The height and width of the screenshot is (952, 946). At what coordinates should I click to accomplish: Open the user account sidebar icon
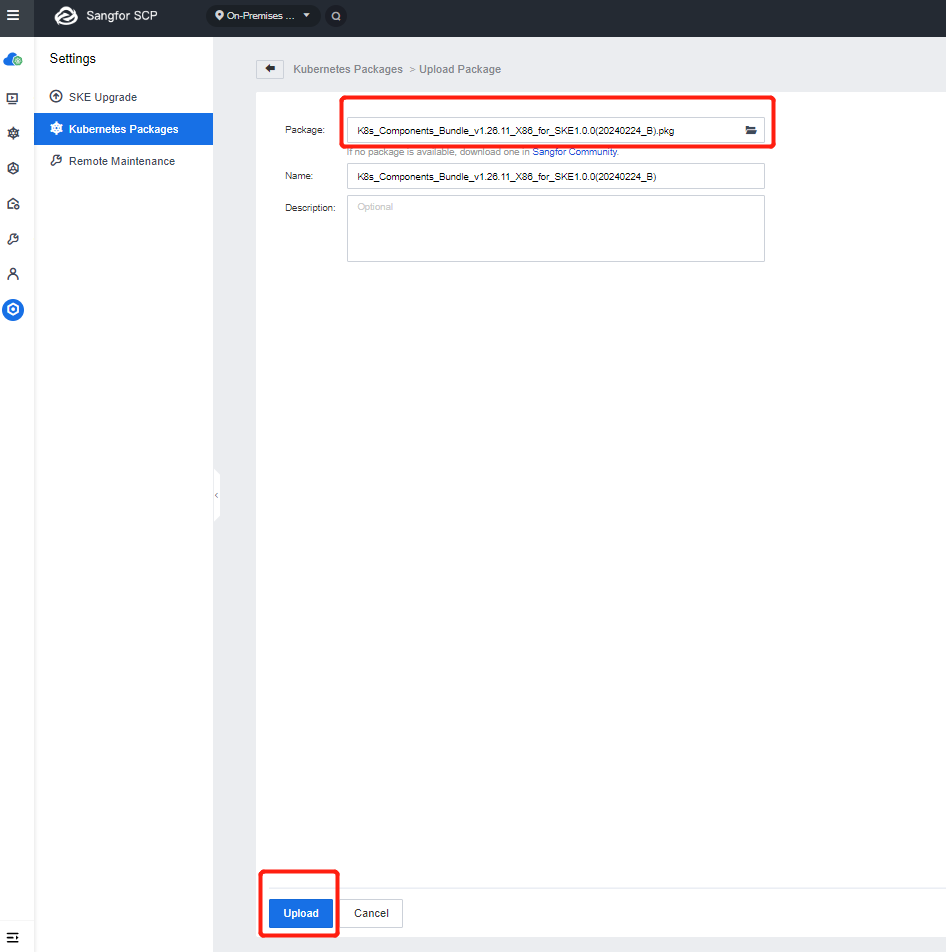(13, 274)
